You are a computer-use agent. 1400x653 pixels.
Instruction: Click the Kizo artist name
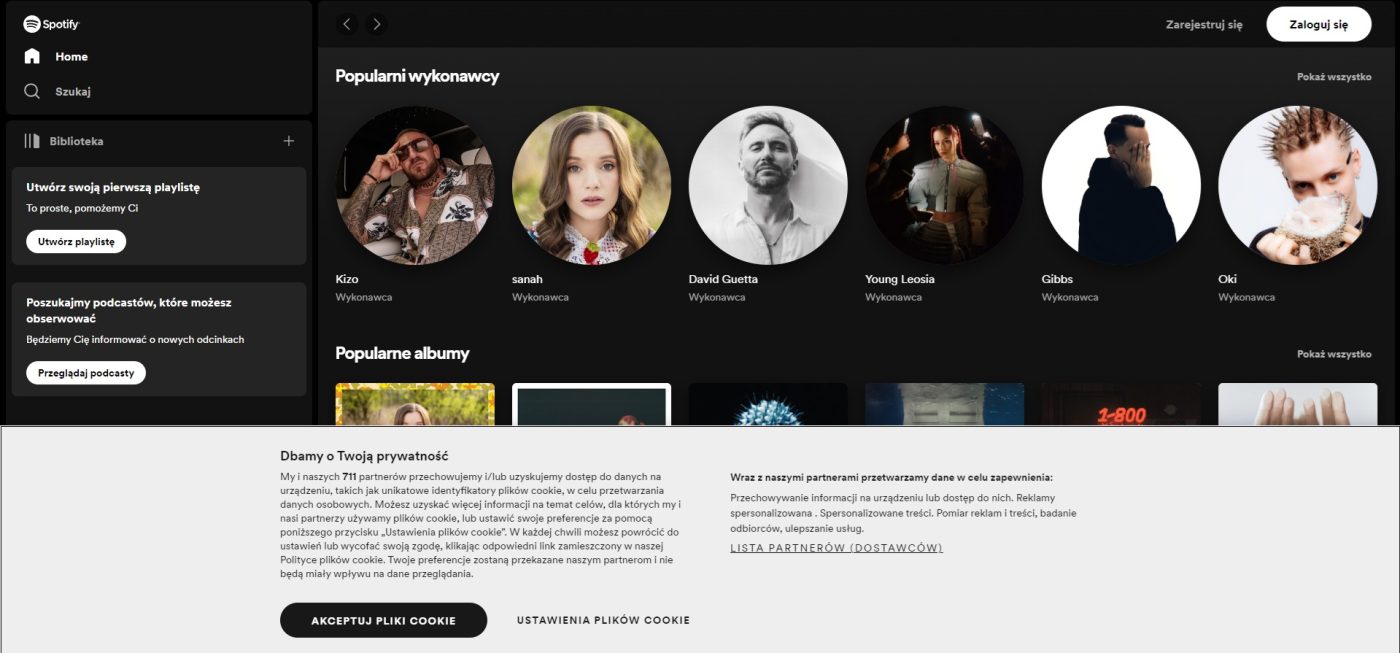(x=347, y=279)
